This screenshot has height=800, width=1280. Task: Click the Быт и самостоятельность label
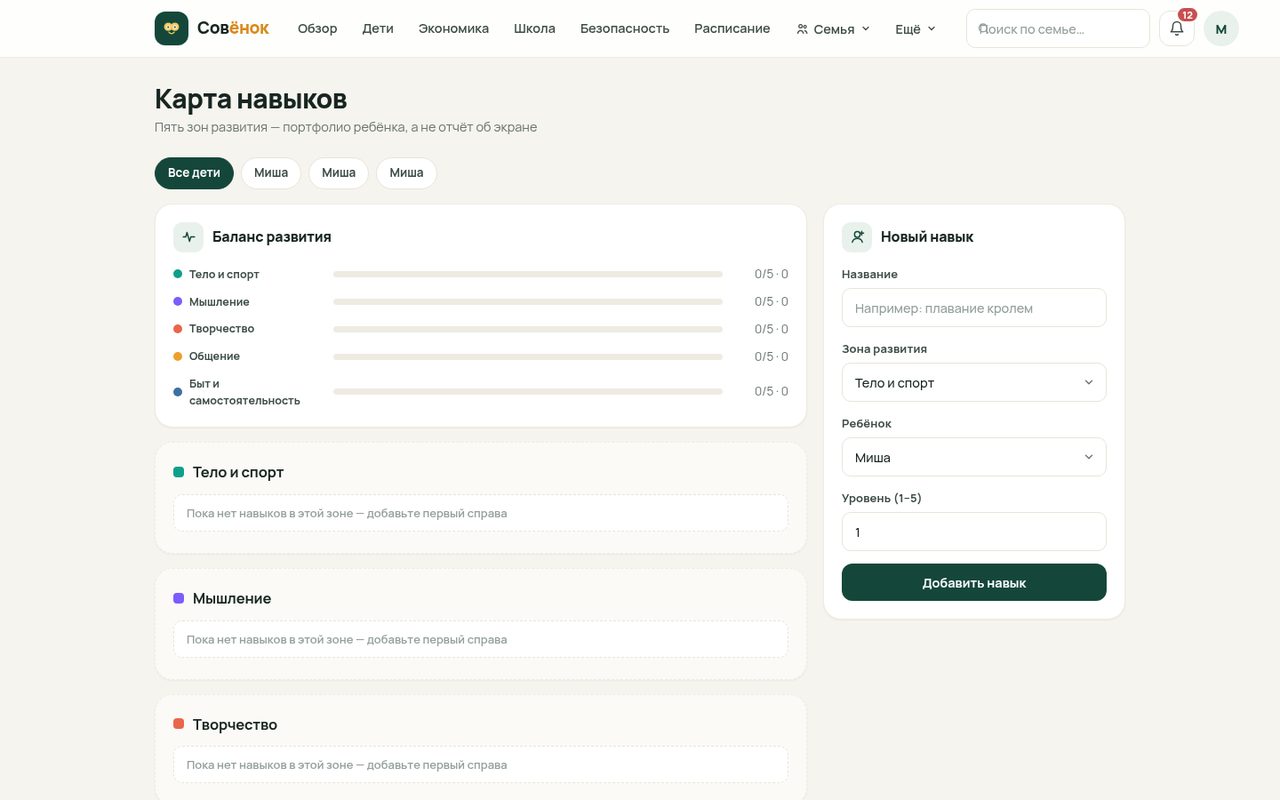[x=244, y=392]
